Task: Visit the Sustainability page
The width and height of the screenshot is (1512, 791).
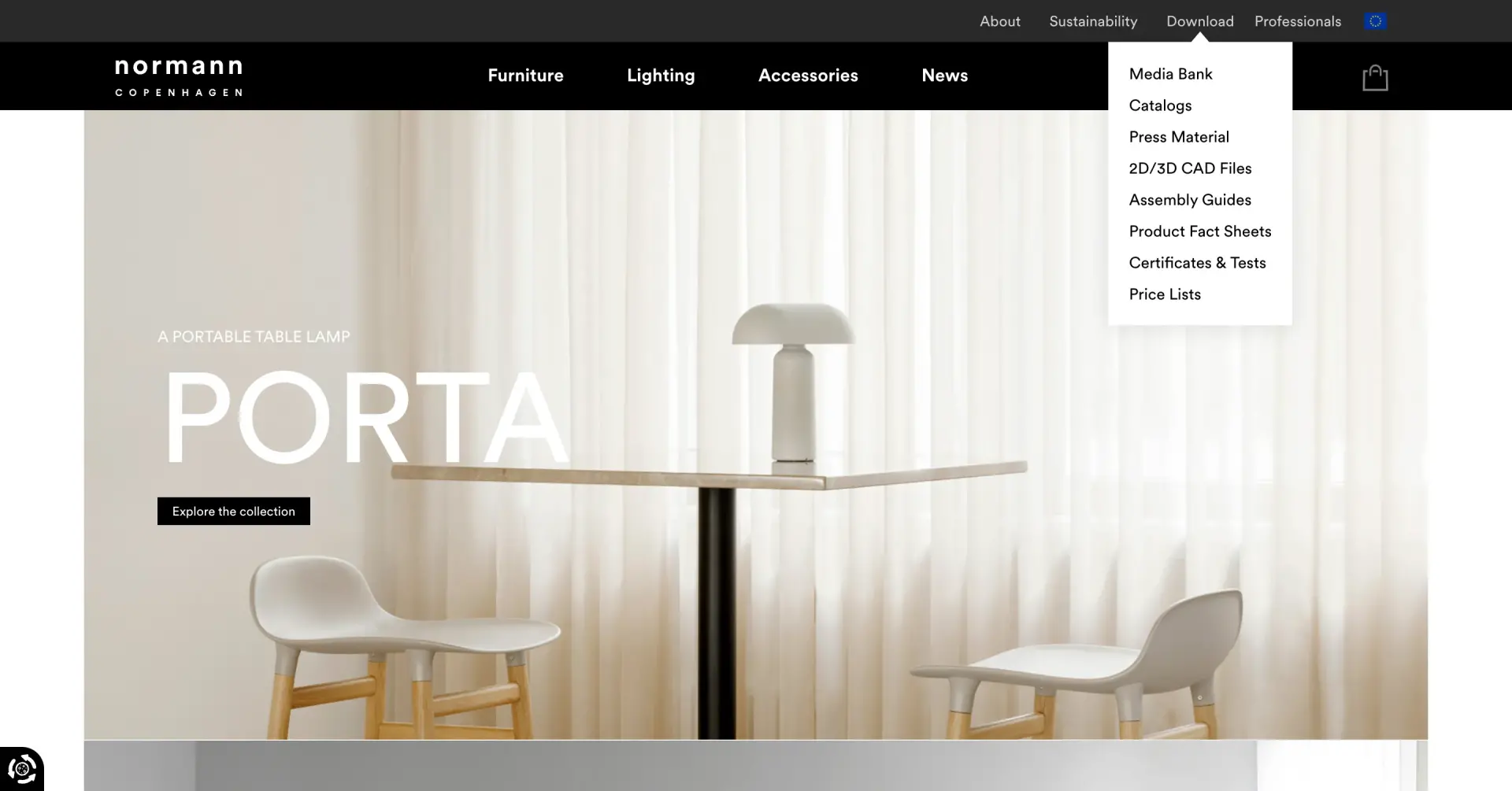Action: [1093, 21]
